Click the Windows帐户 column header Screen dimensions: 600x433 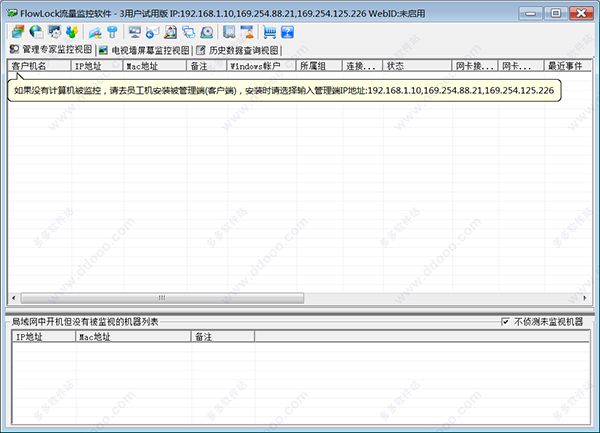point(261,66)
